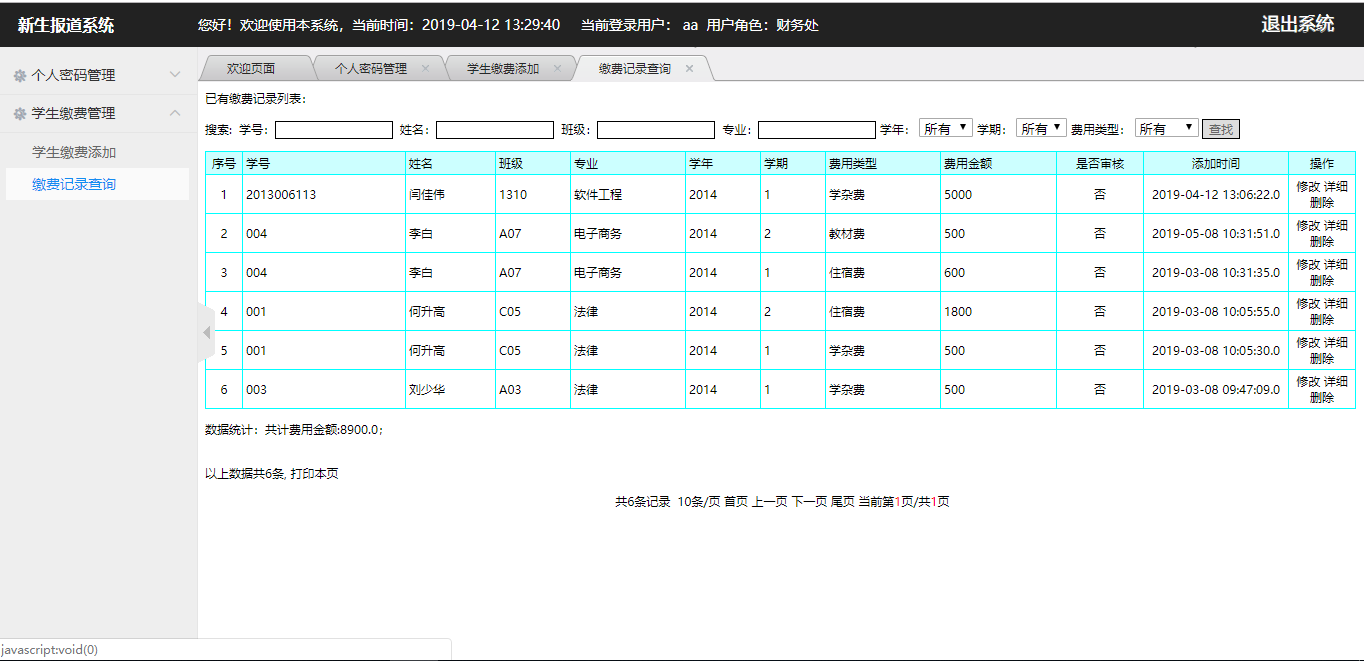Click 退出系统 to log out

click(x=1297, y=25)
